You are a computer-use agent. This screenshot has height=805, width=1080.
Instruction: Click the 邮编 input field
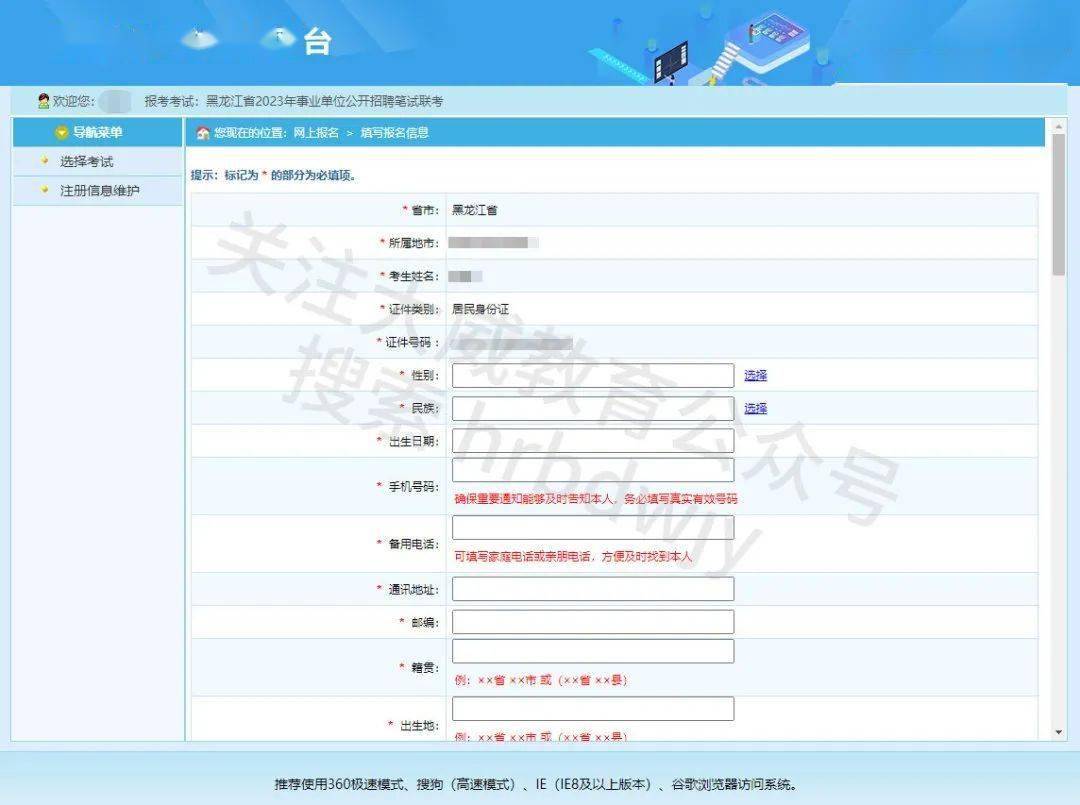click(593, 620)
